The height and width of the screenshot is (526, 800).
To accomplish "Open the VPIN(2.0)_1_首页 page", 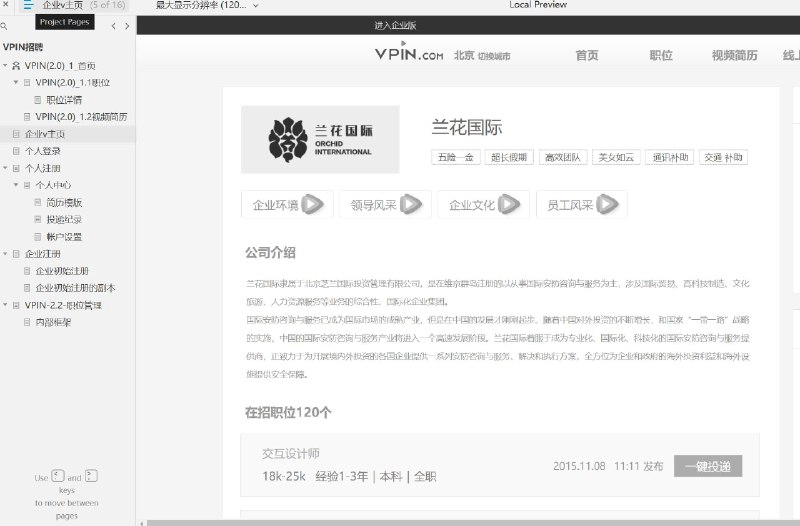I will click(60, 66).
